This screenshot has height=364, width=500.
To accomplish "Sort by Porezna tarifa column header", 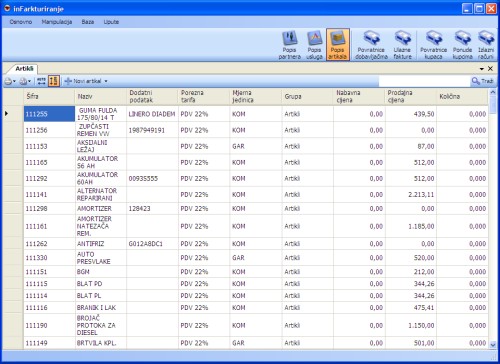I will pos(204,96).
